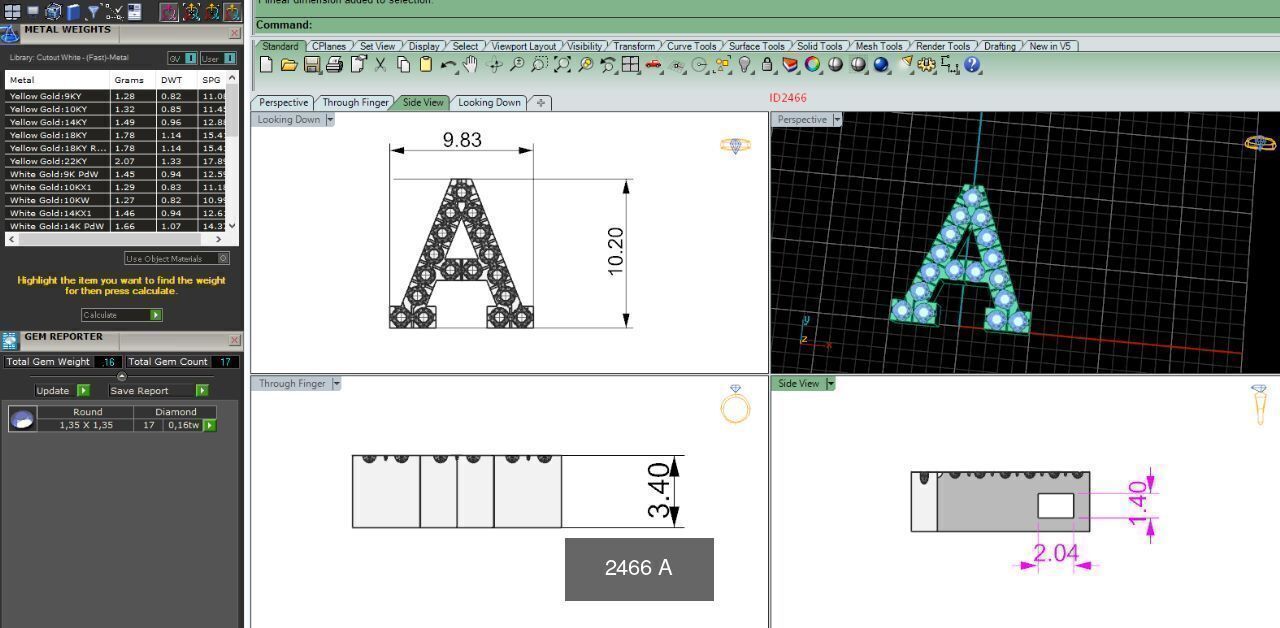The width and height of the screenshot is (1280, 628).
Task: Open the Perspective viewport title dropdown arrow
Action: [x=837, y=120]
